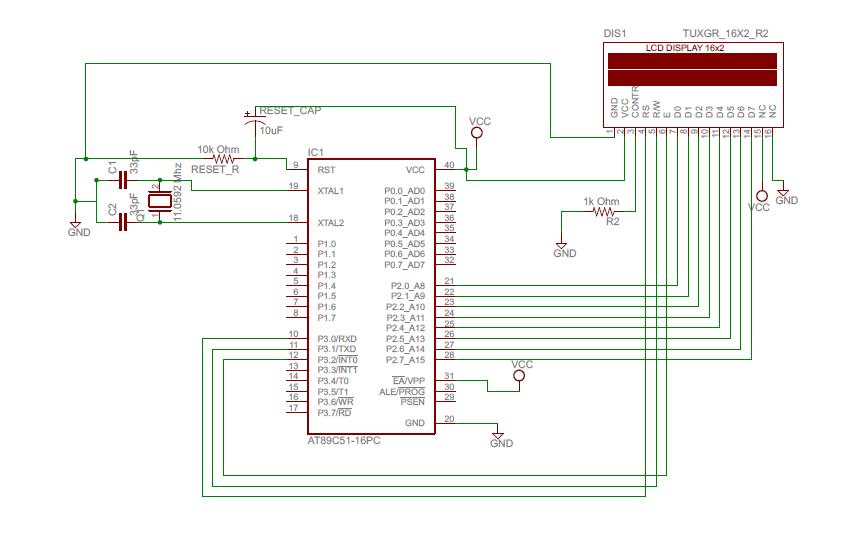
Task: Click the P3.2/INT0 pin label
Action: [x=338, y=360]
